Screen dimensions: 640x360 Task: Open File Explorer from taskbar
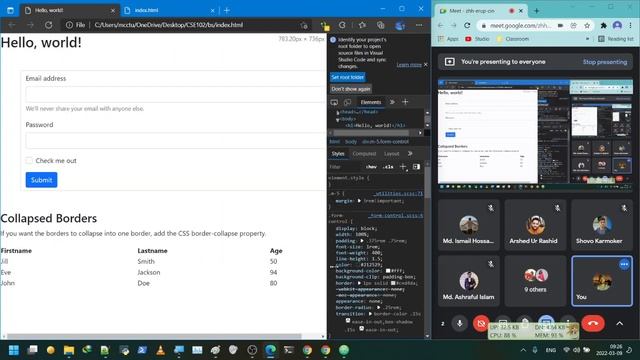coord(69,350)
